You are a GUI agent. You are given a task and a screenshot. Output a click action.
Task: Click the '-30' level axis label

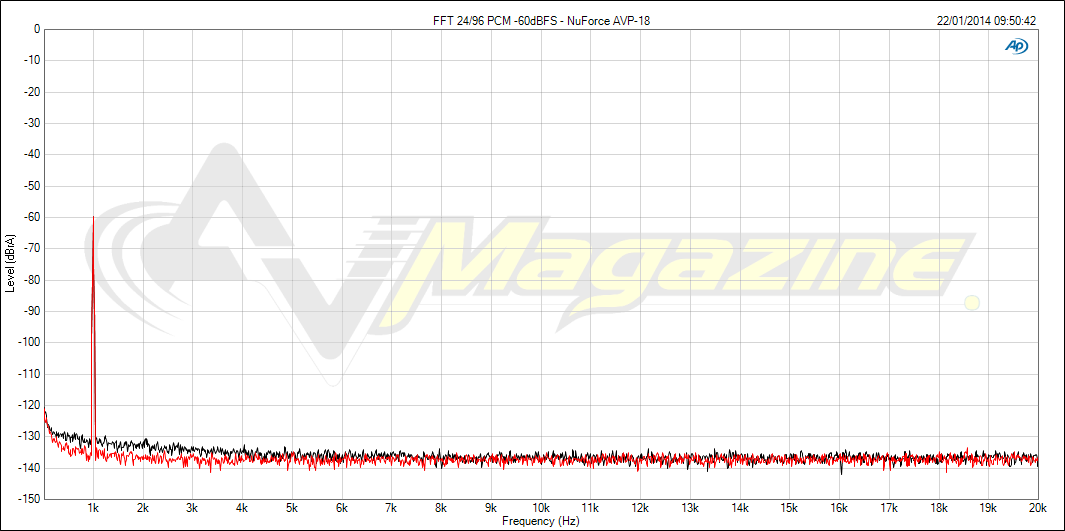coord(32,124)
